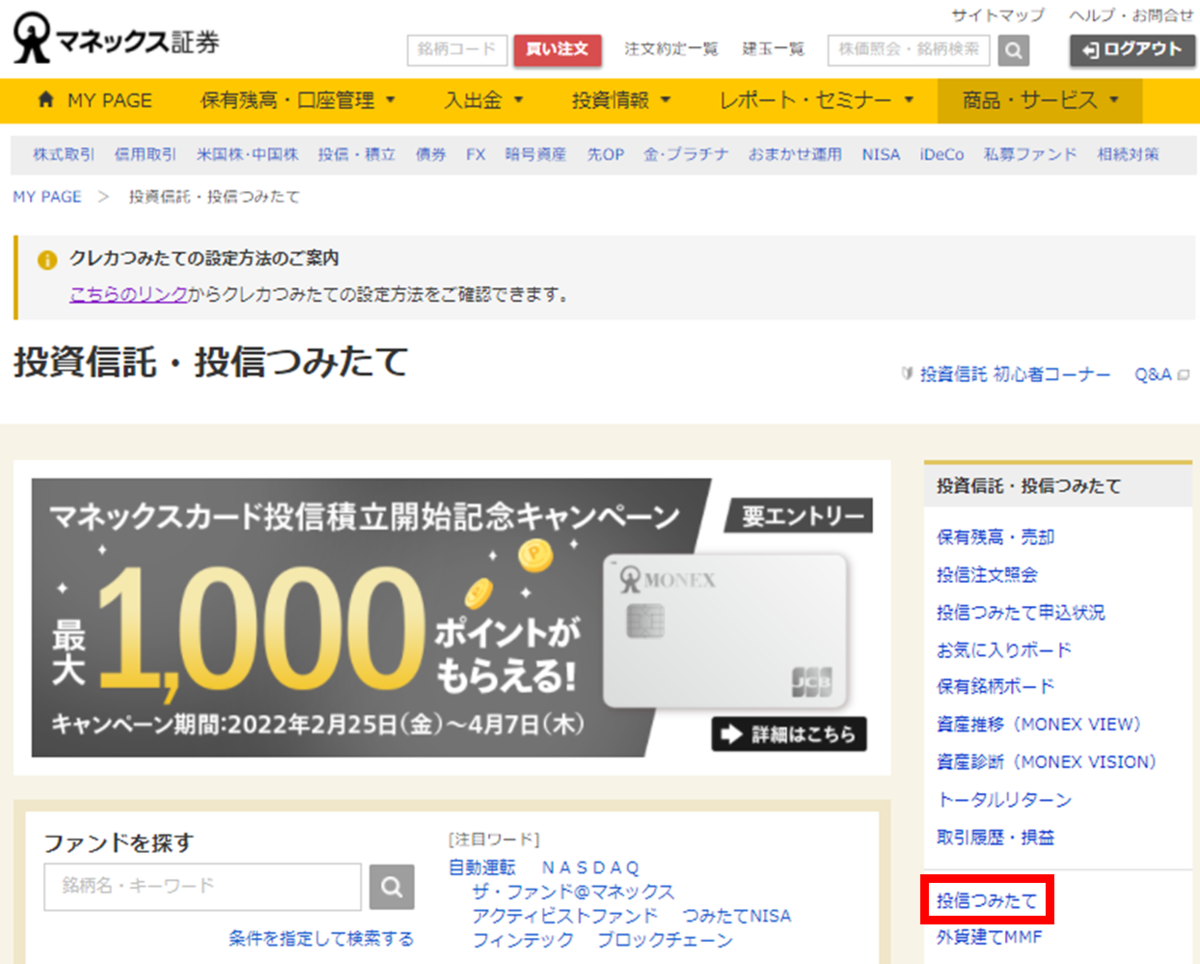Image resolution: width=1200 pixels, height=964 pixels.
Task: Open 外貨建てMMF sidebar link
Action: click(989, 938)
